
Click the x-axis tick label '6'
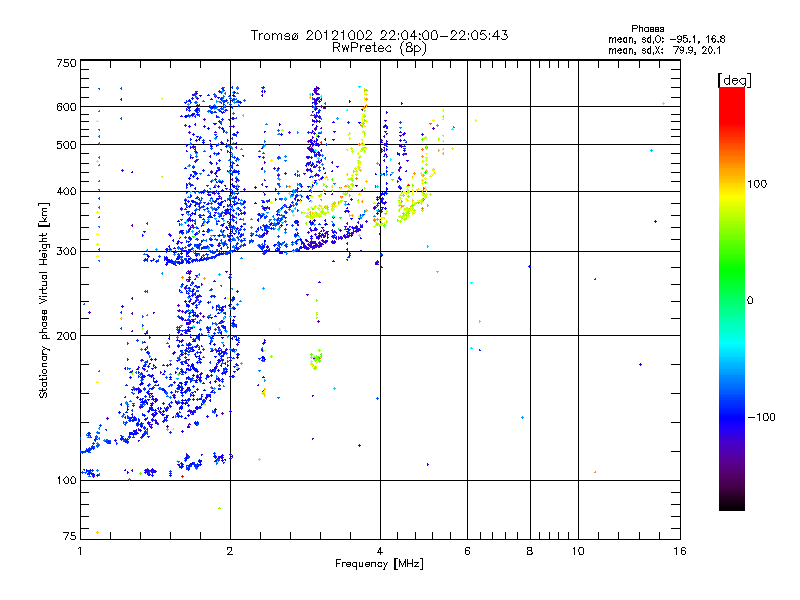point(467,551)
